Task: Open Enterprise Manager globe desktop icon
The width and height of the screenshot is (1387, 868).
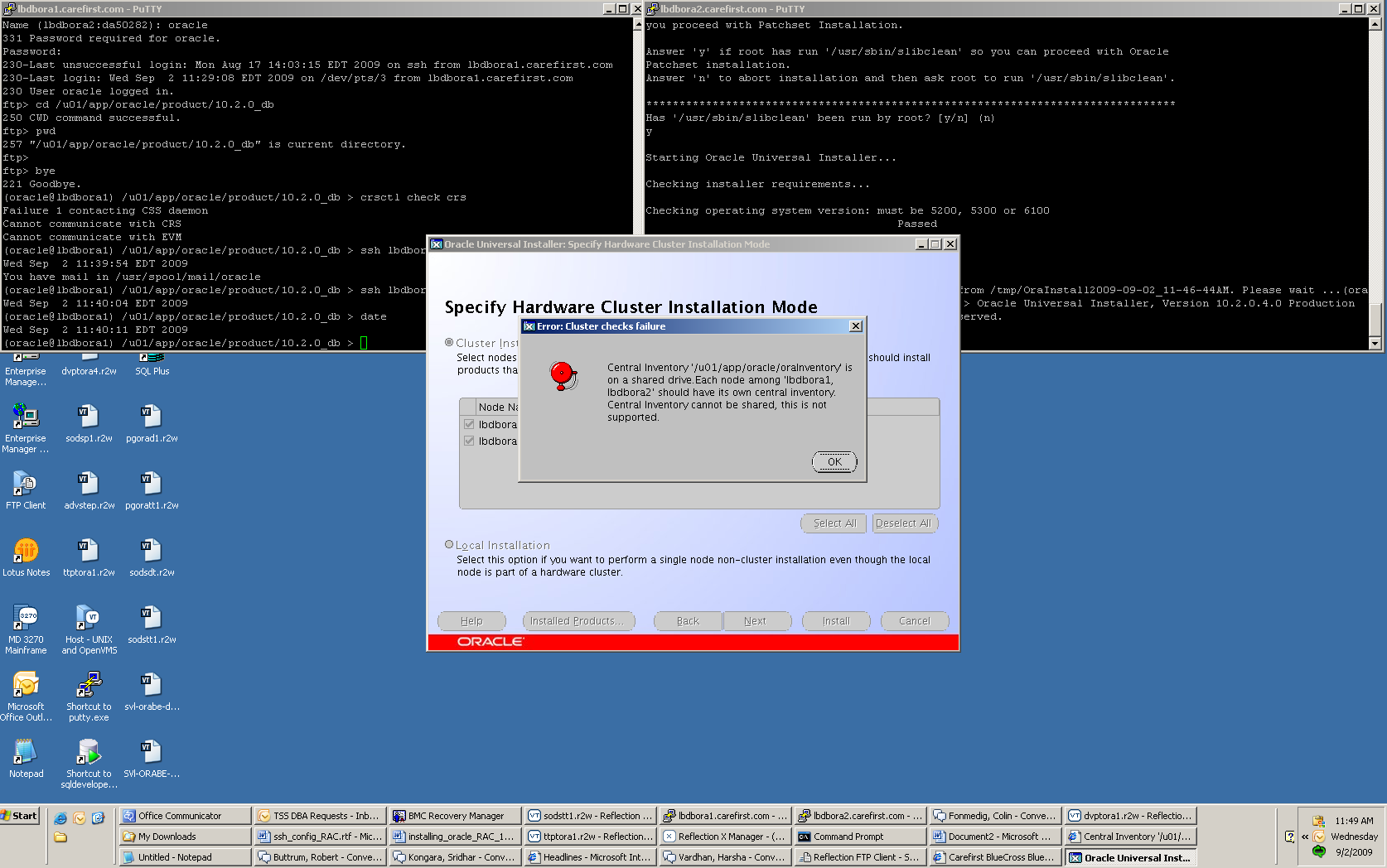Action: point(26,428)
